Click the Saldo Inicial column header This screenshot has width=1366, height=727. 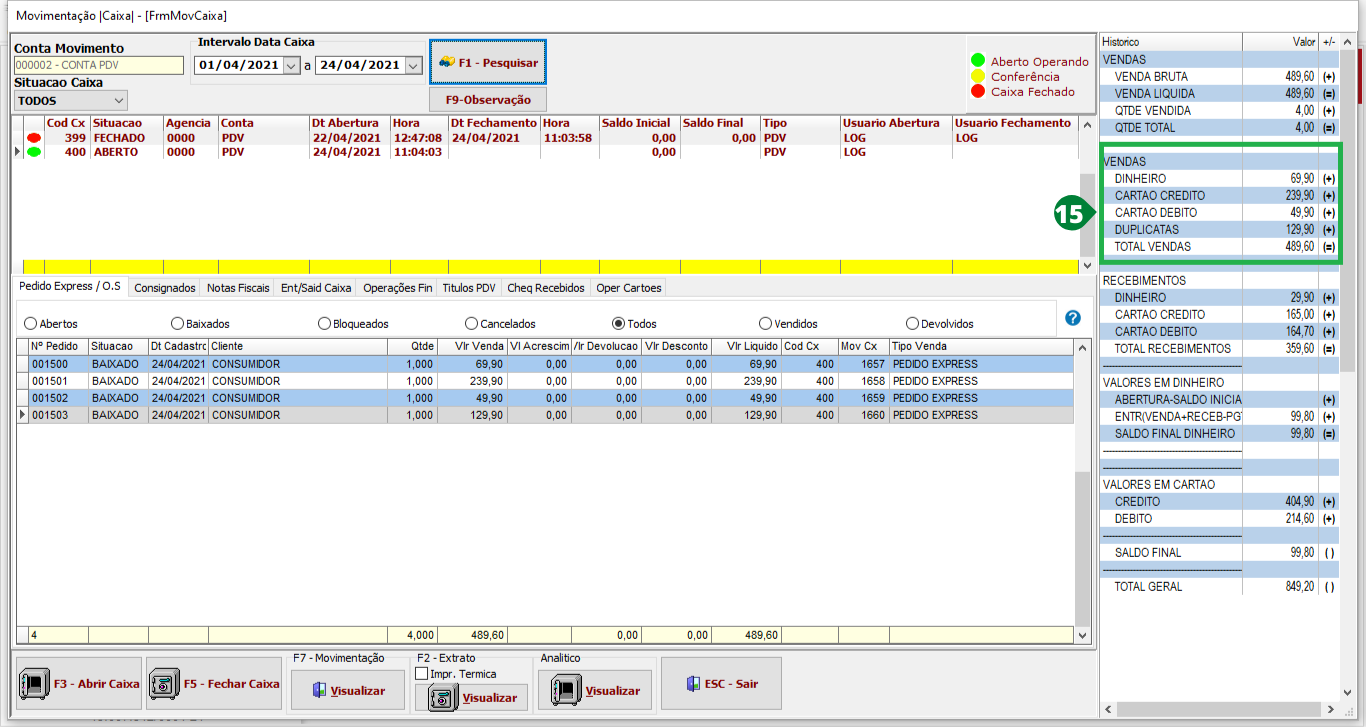pyautogui.click(x=638, y=123)
